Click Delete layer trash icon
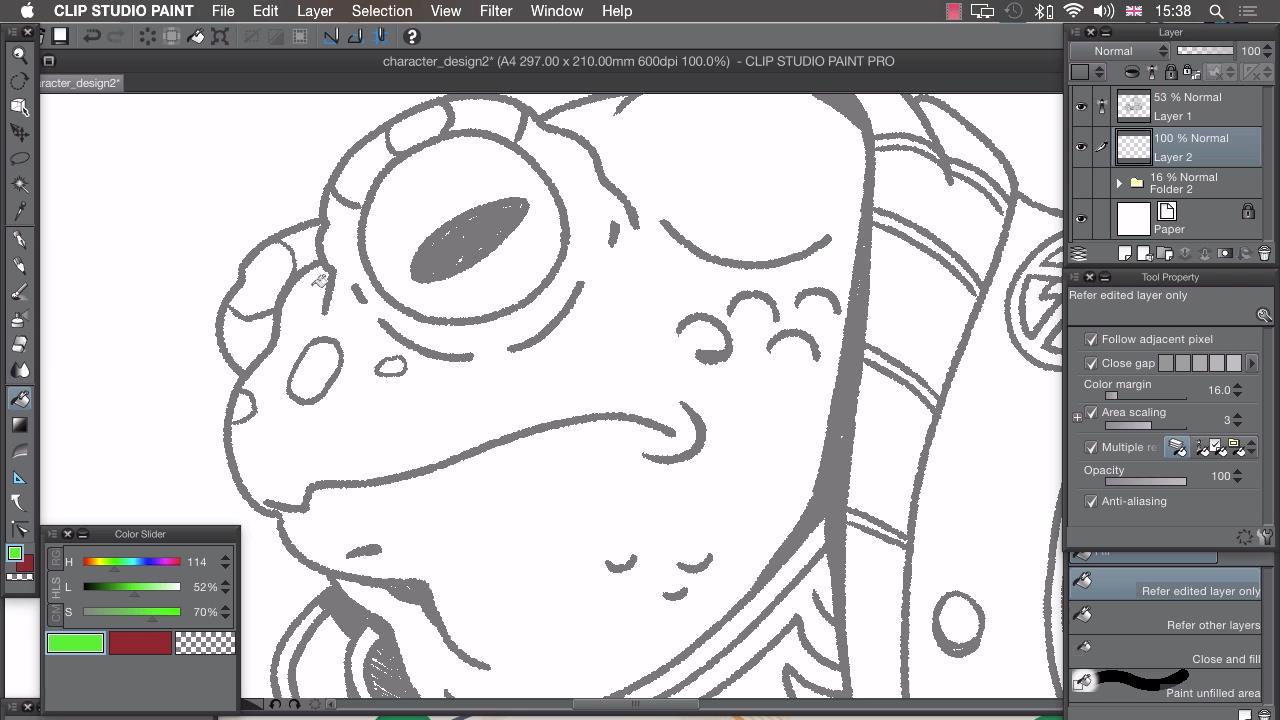The image size is (1280, 720). [1264, 254]
